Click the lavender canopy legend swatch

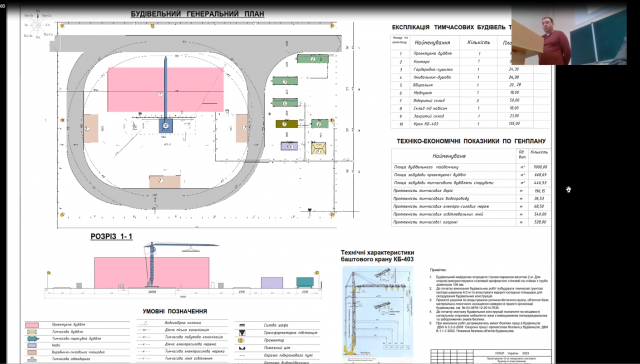tap(32, 345)
